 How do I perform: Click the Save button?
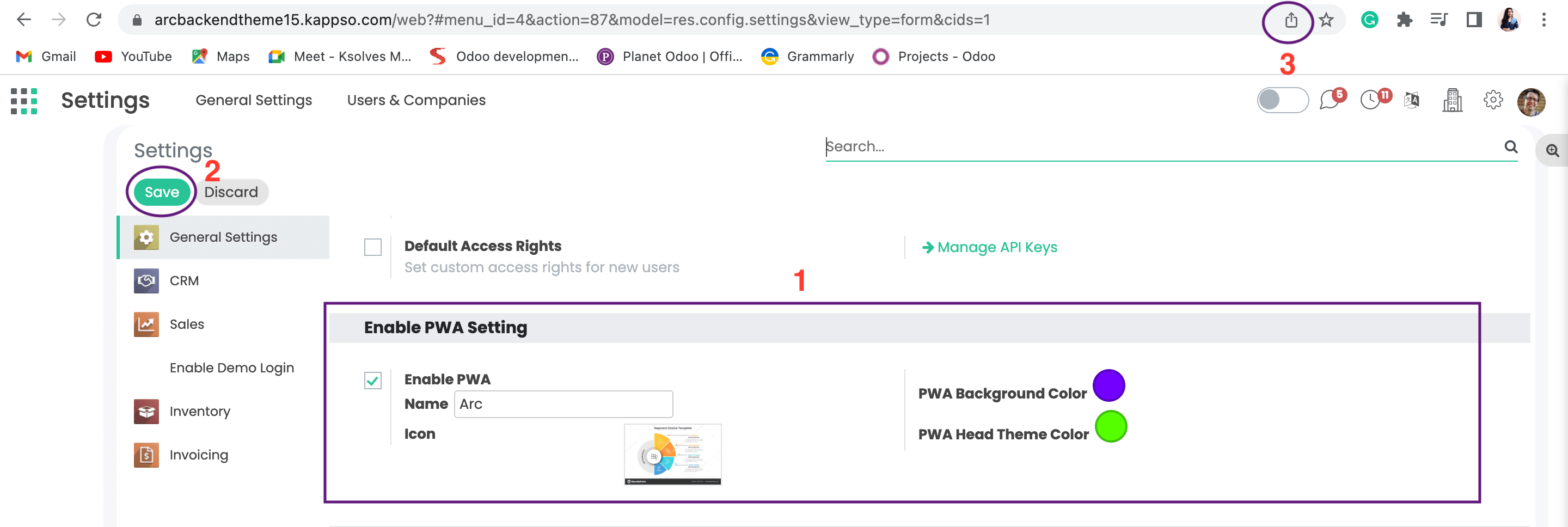(161, 192)
